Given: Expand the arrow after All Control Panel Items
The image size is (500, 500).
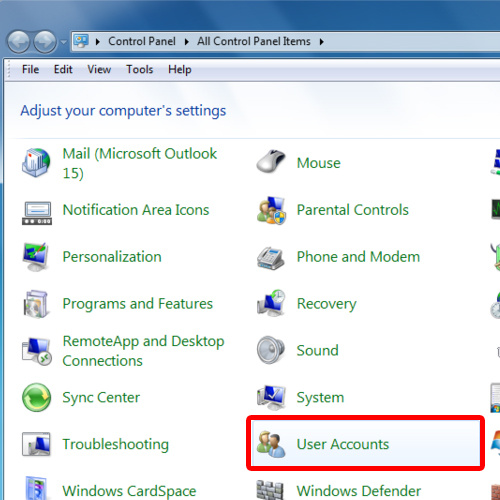Looking at the screenshot, I should click(322, 42).
